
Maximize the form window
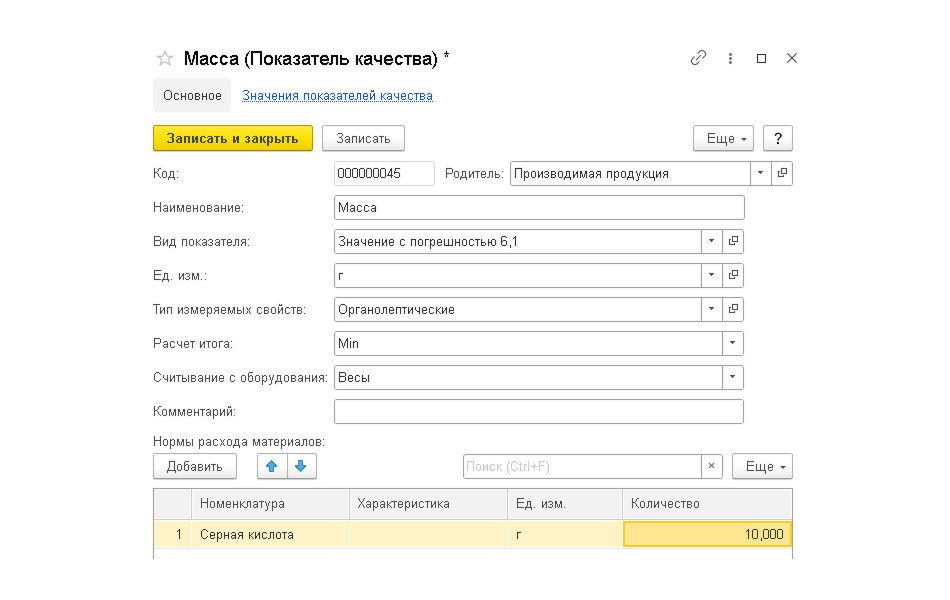(x=762, y=58)
